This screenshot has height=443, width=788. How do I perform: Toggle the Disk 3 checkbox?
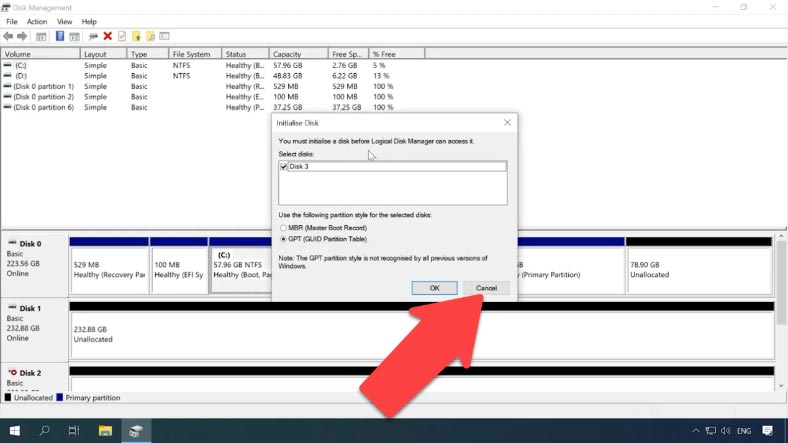283,166
